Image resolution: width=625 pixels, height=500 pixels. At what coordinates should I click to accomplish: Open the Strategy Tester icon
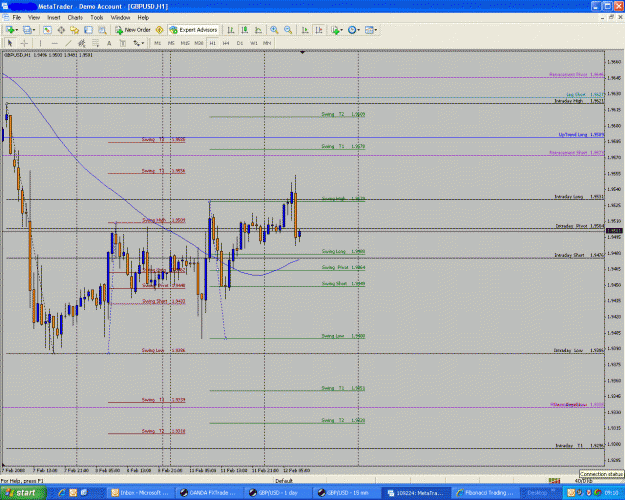click(x=102, y=30)
